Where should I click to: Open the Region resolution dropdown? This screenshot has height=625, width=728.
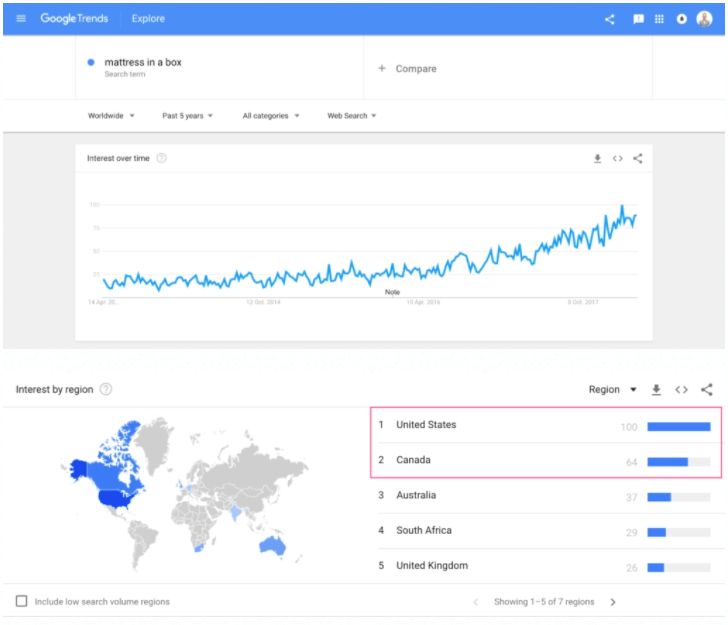612,390
